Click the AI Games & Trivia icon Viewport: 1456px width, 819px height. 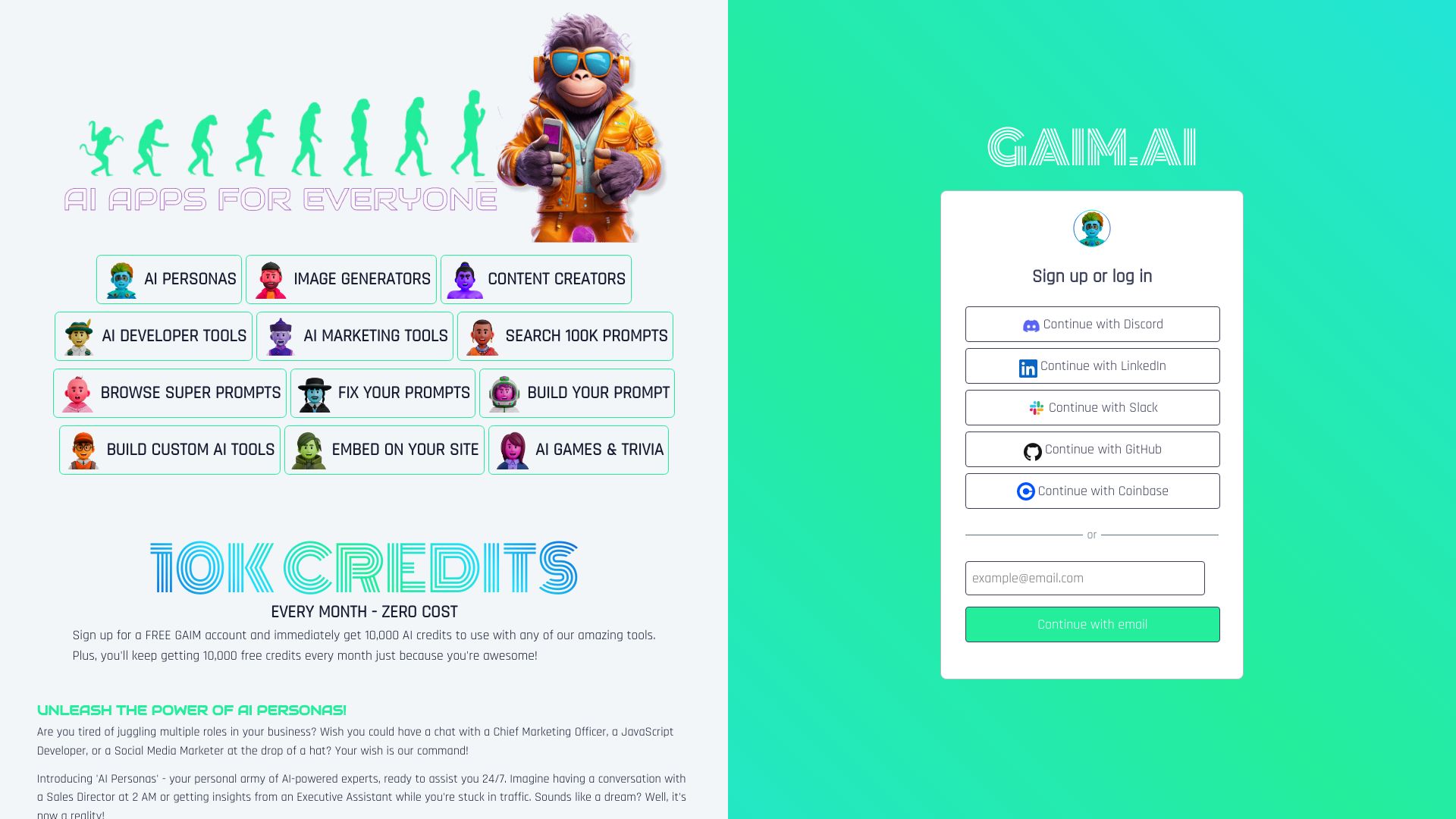click(511, 450)
